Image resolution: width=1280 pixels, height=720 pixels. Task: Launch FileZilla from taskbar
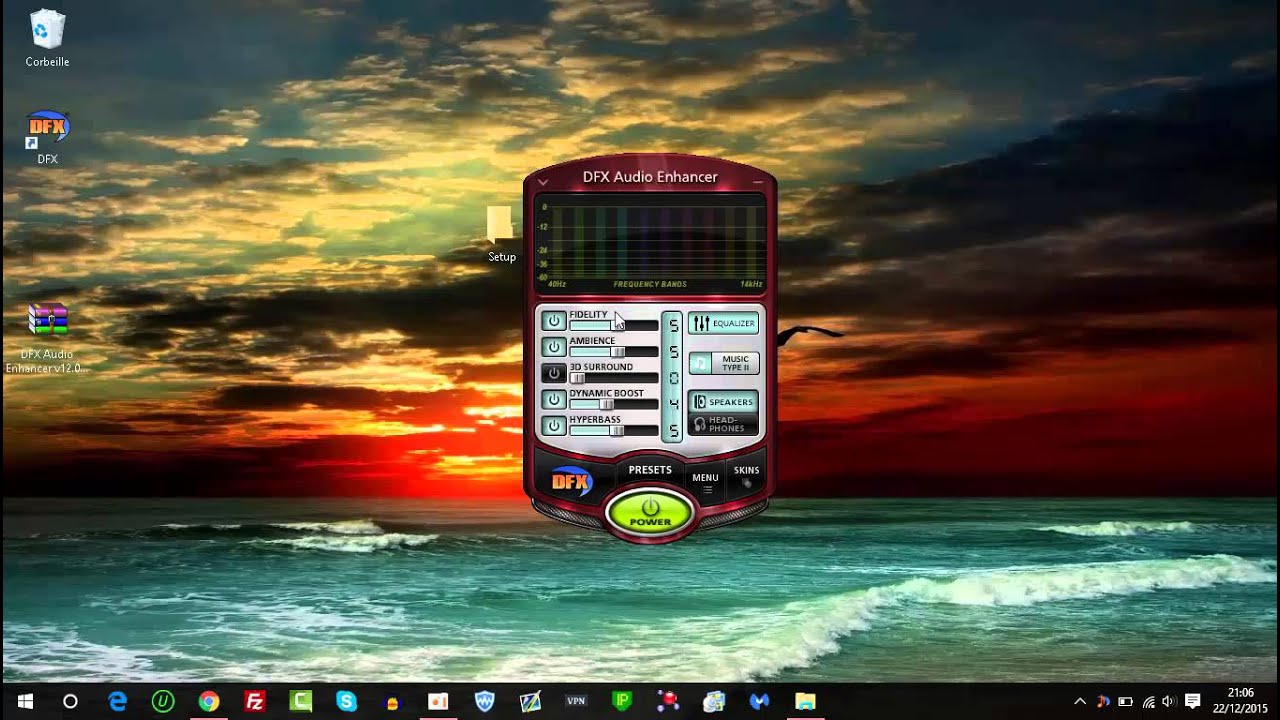[255, 702]
